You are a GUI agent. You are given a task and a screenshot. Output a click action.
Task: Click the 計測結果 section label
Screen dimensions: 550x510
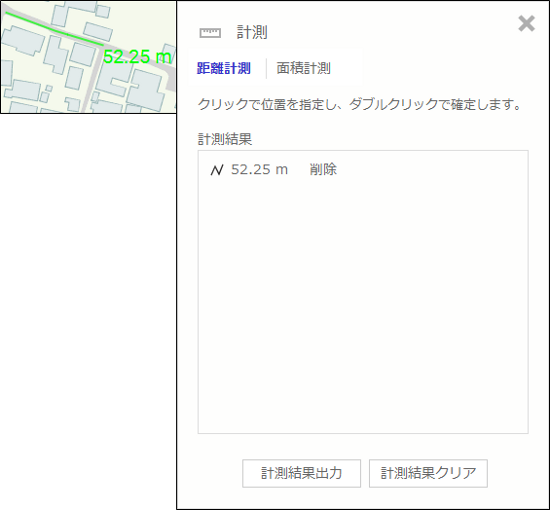225,139
